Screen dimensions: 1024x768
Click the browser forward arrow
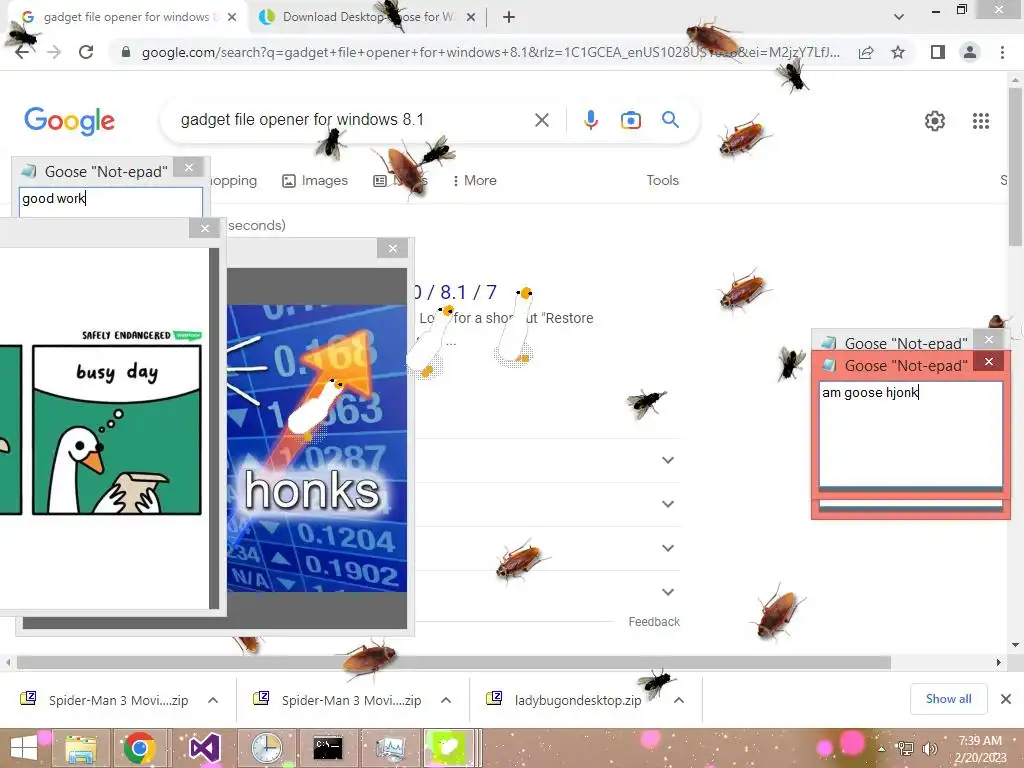(x=54, y=52)
